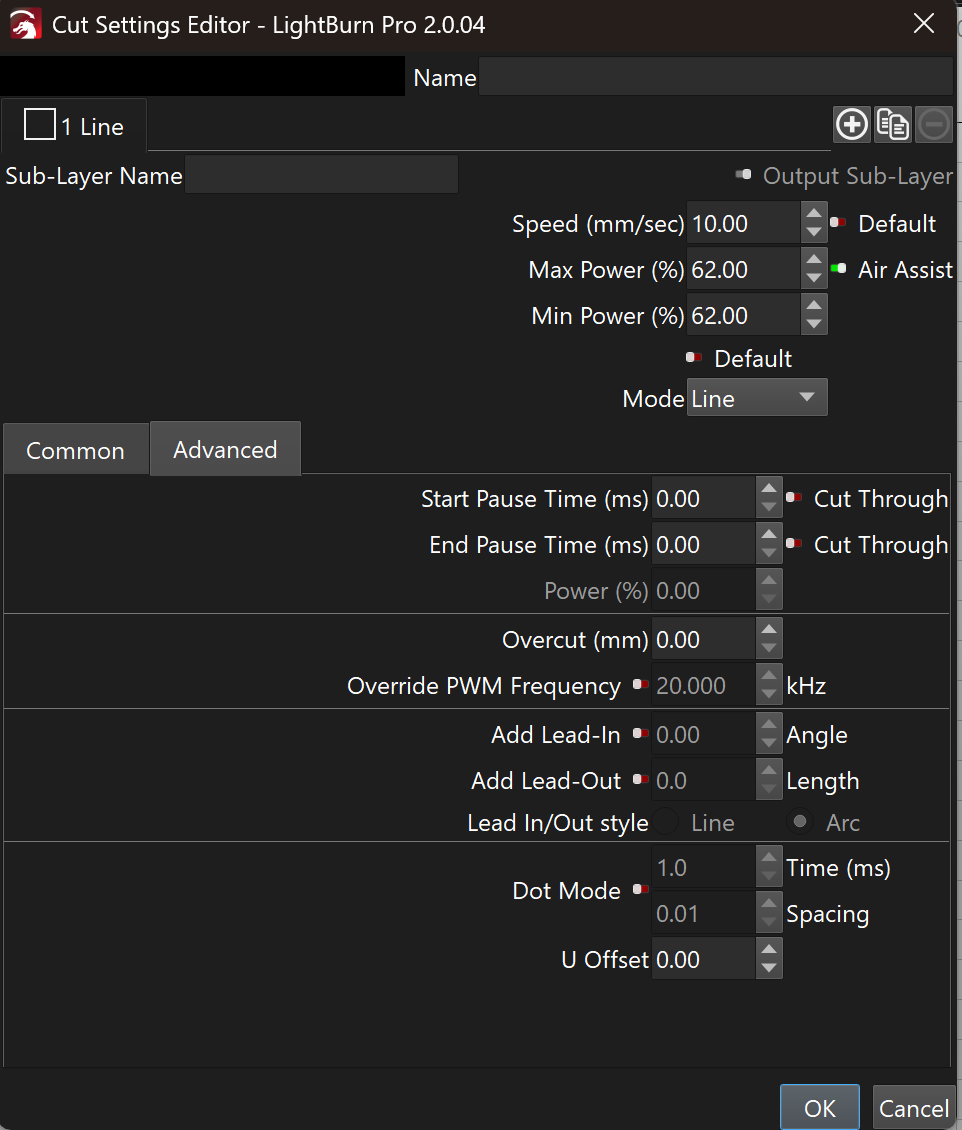Screen dimensions: 962x1130
Task: Click the 1 Line layer color swatch
Action: [x=39, y=126]
